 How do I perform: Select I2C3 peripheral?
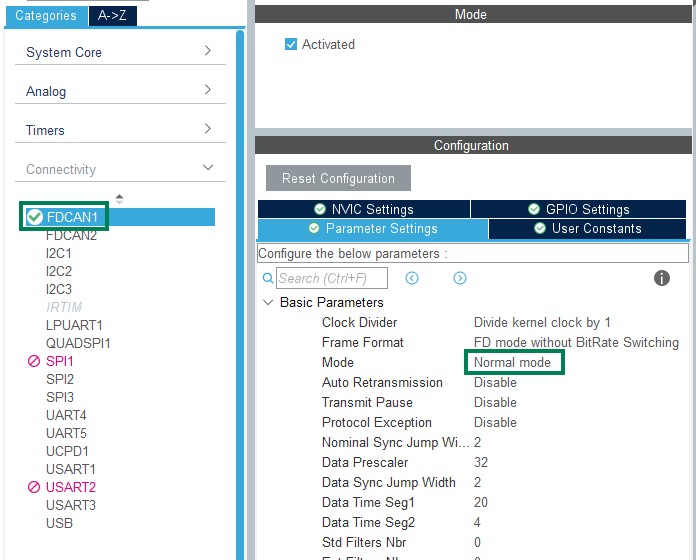pos(59,289)
